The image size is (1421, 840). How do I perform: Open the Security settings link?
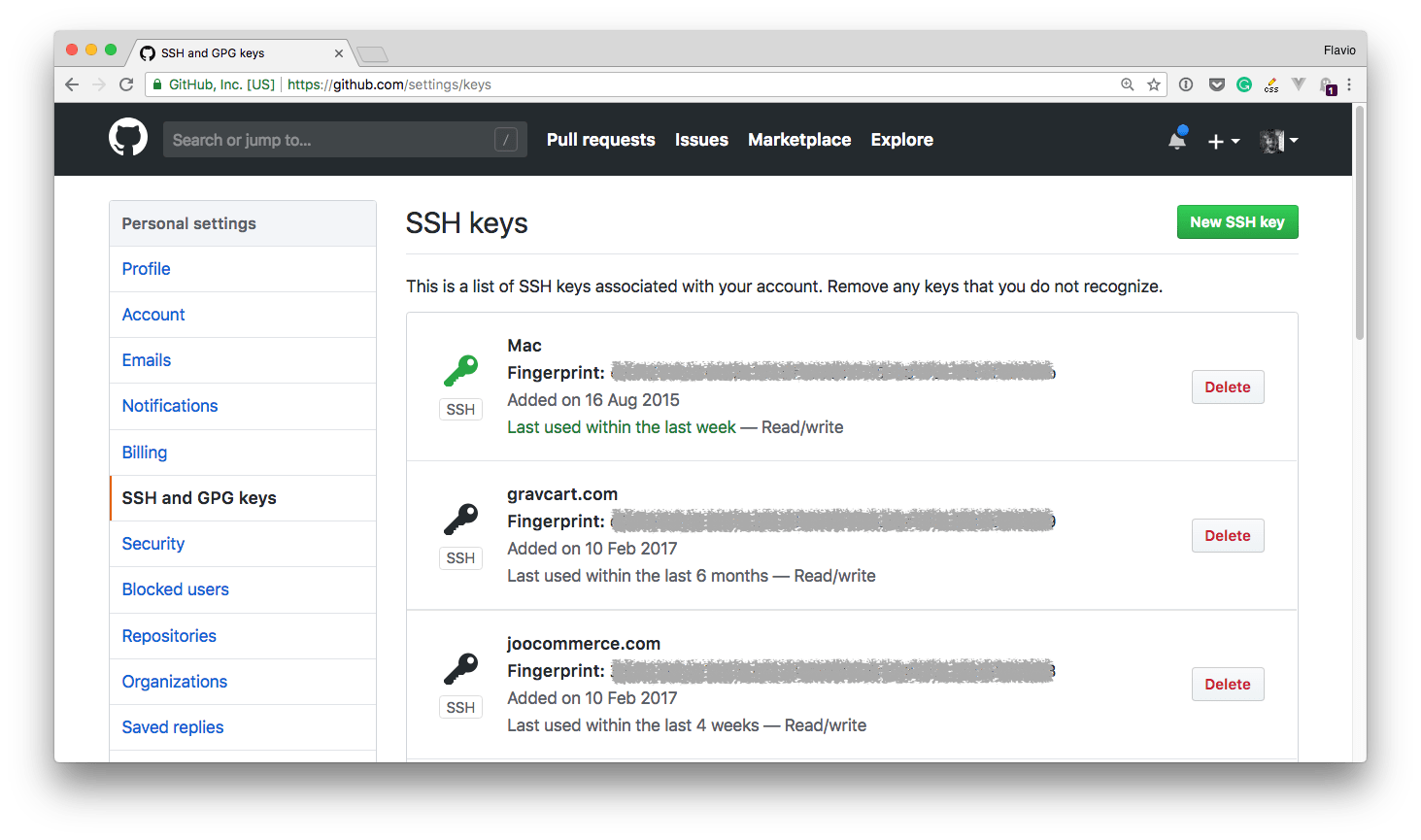click(x=153, y=544)
